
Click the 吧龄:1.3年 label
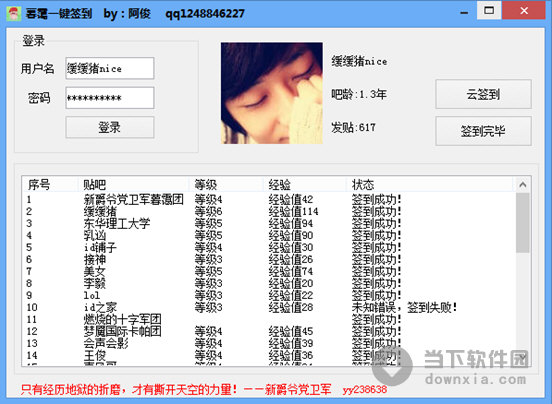click(359, 94)
